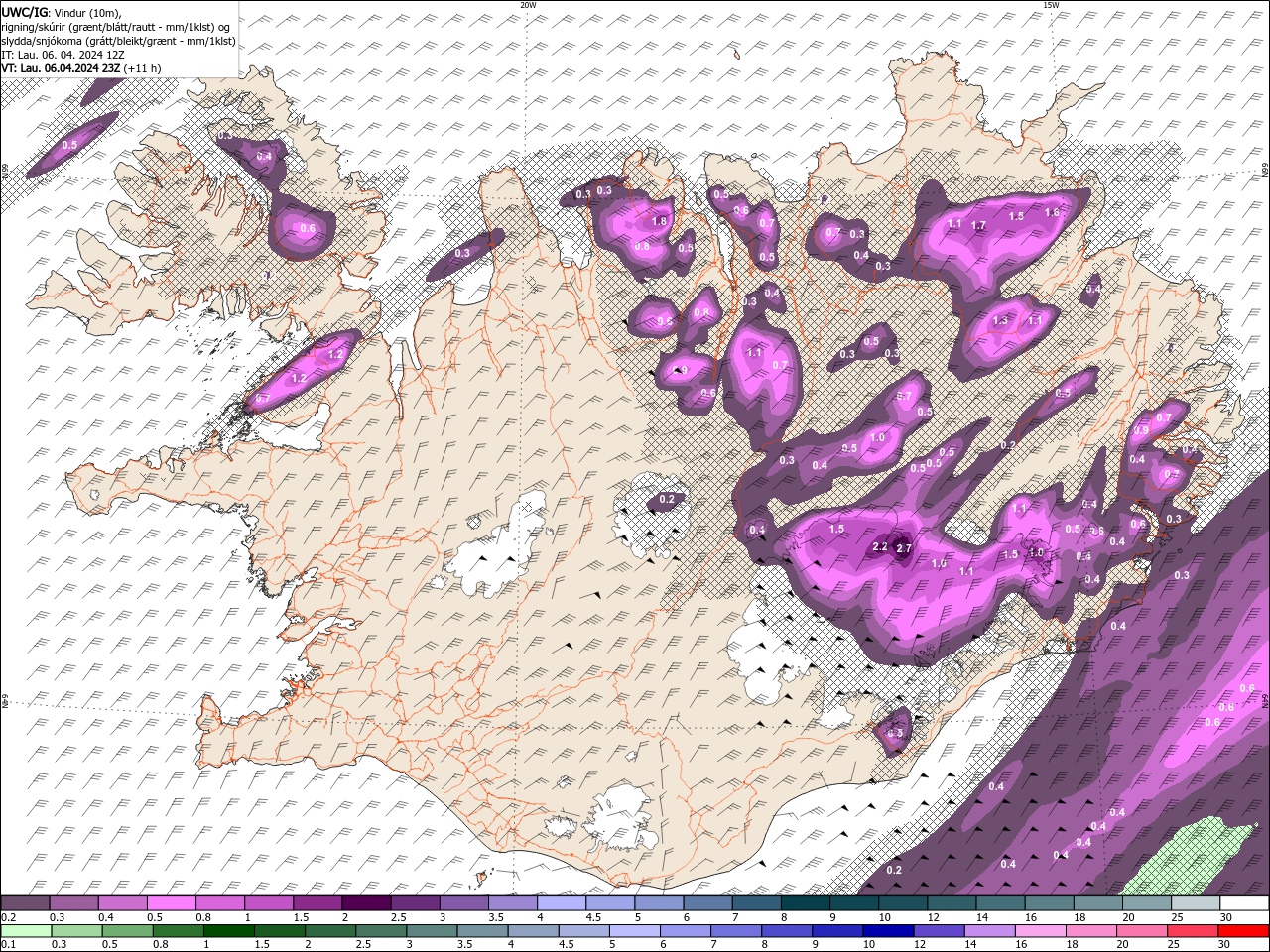Click the white title info box

(119, 39)
